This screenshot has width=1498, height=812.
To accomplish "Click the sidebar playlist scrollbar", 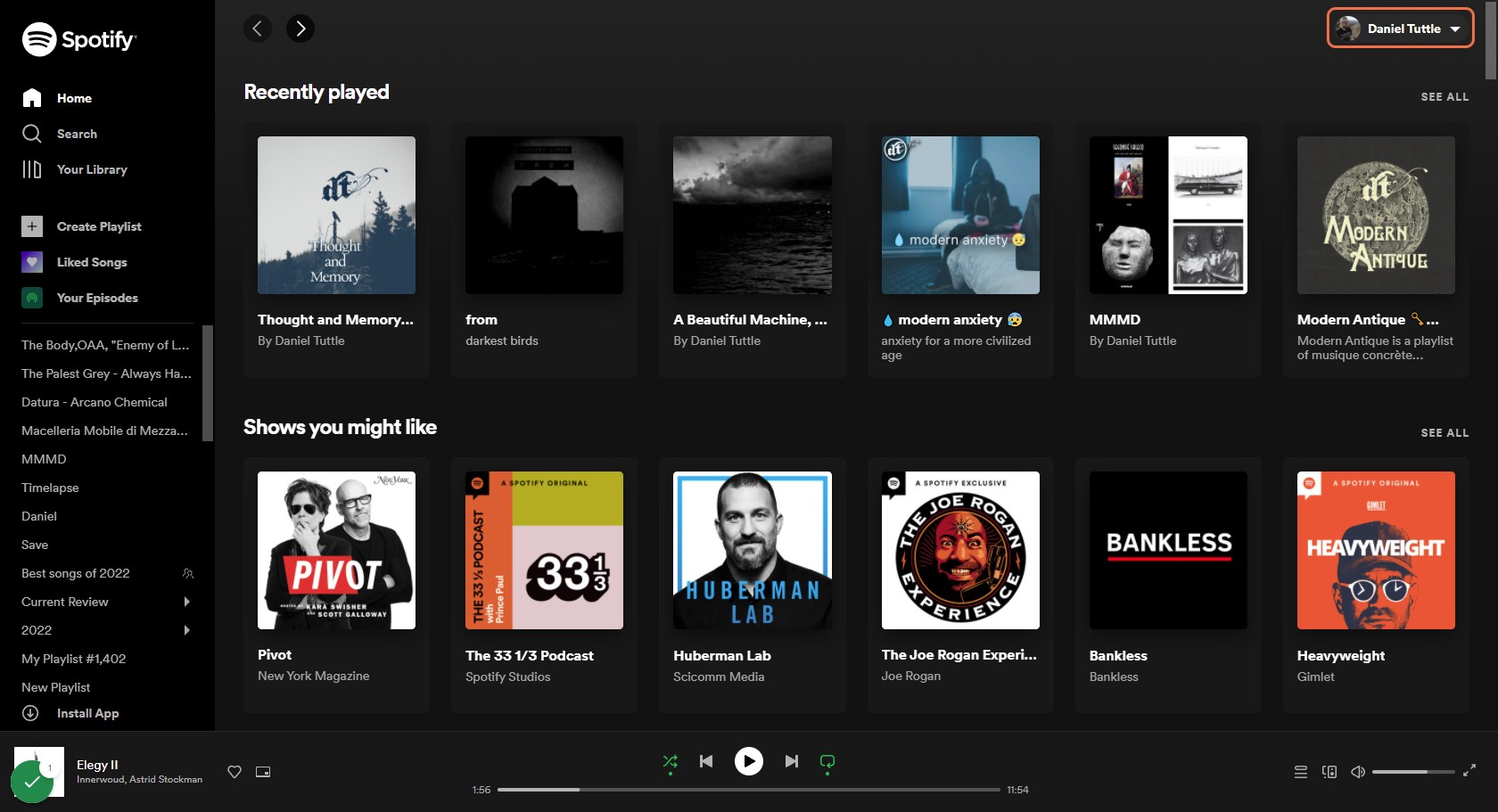I will 208,383.
